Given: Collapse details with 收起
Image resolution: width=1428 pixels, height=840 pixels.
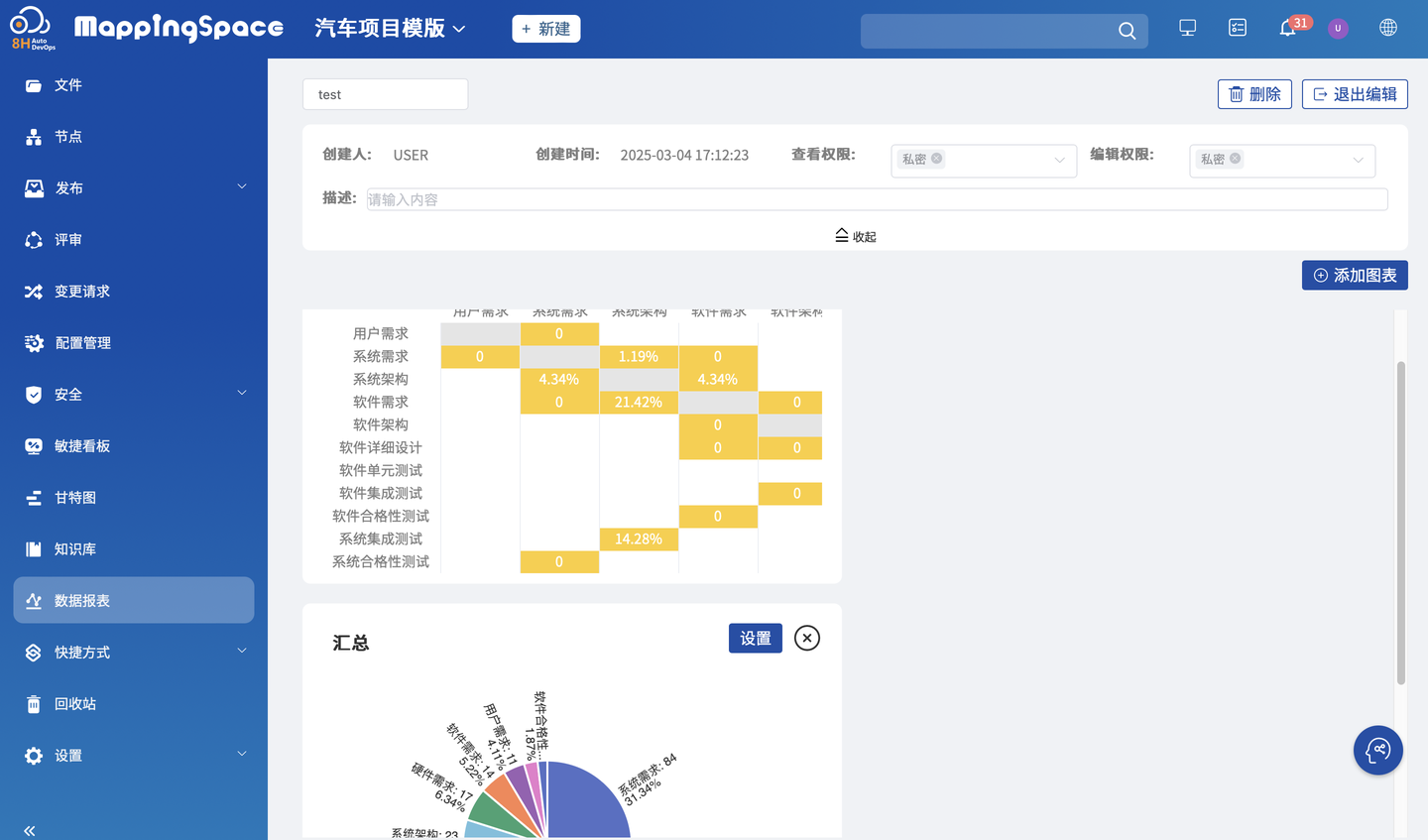Looking at the screenshot, I should tap(855, 236).
